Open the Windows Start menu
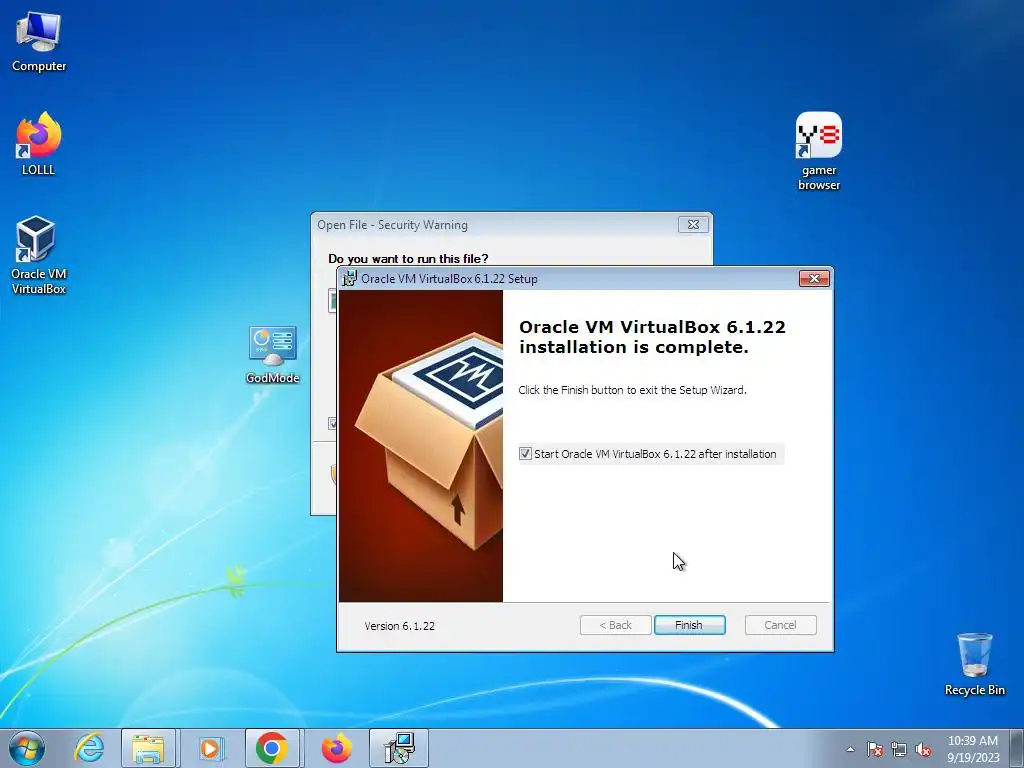 (27, 748)
